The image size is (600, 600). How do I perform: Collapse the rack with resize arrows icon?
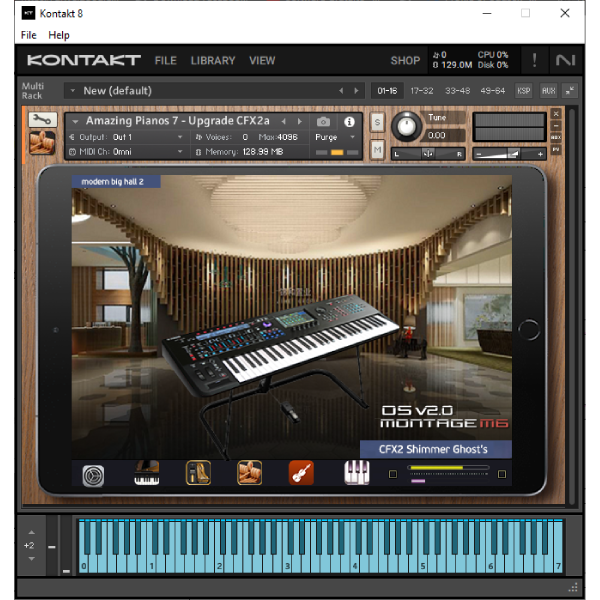tap(570, 91)
